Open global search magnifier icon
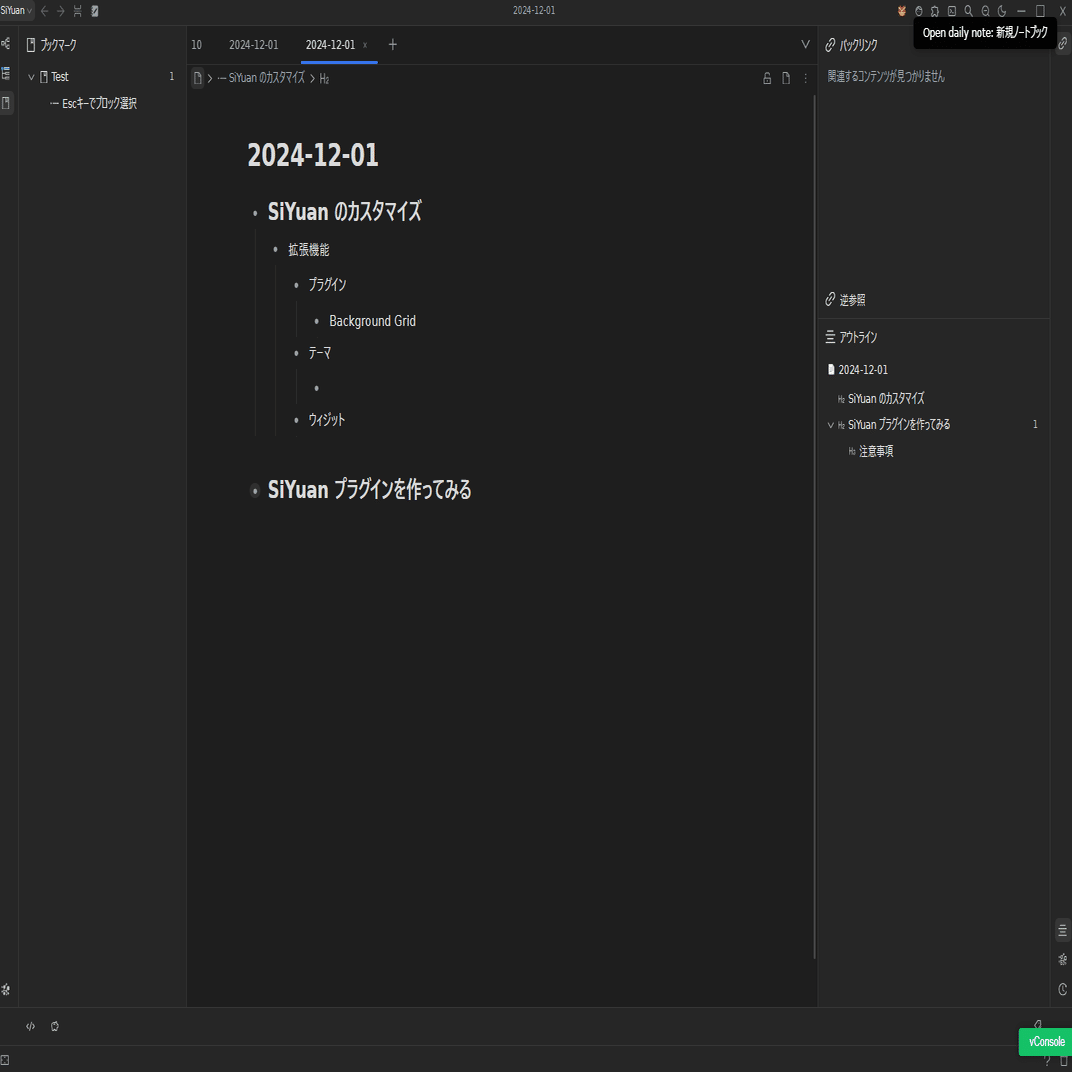The height and width of the screenshot is (1072, 1072). pyautogui.click(x=969, y=11)
